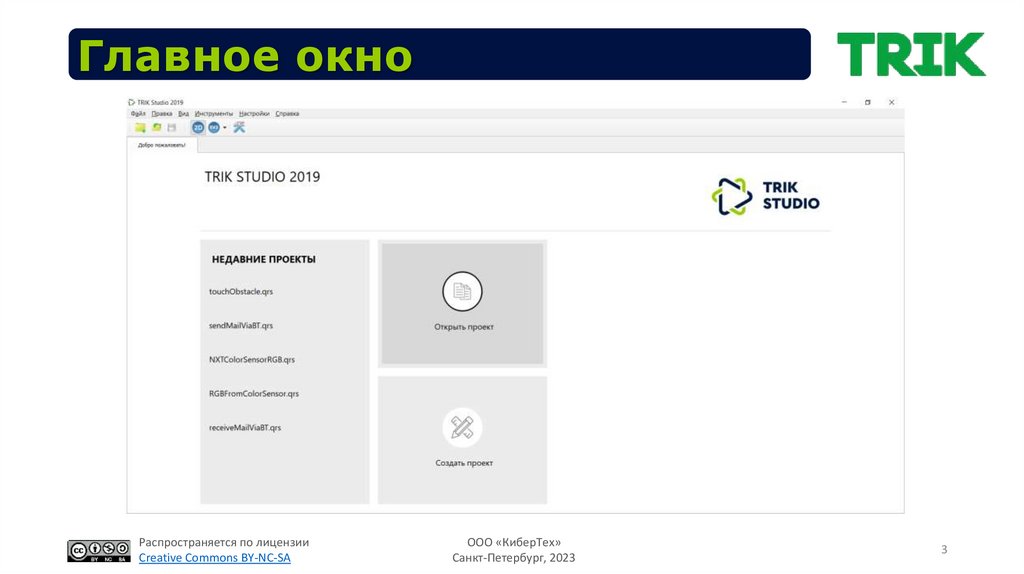This screenshot has width=1024, height=574.
Task: Click the НЕДАВНИЕ ПРОЕКТЫ heading
Action: pyautogui.click(x=264, y=259)
